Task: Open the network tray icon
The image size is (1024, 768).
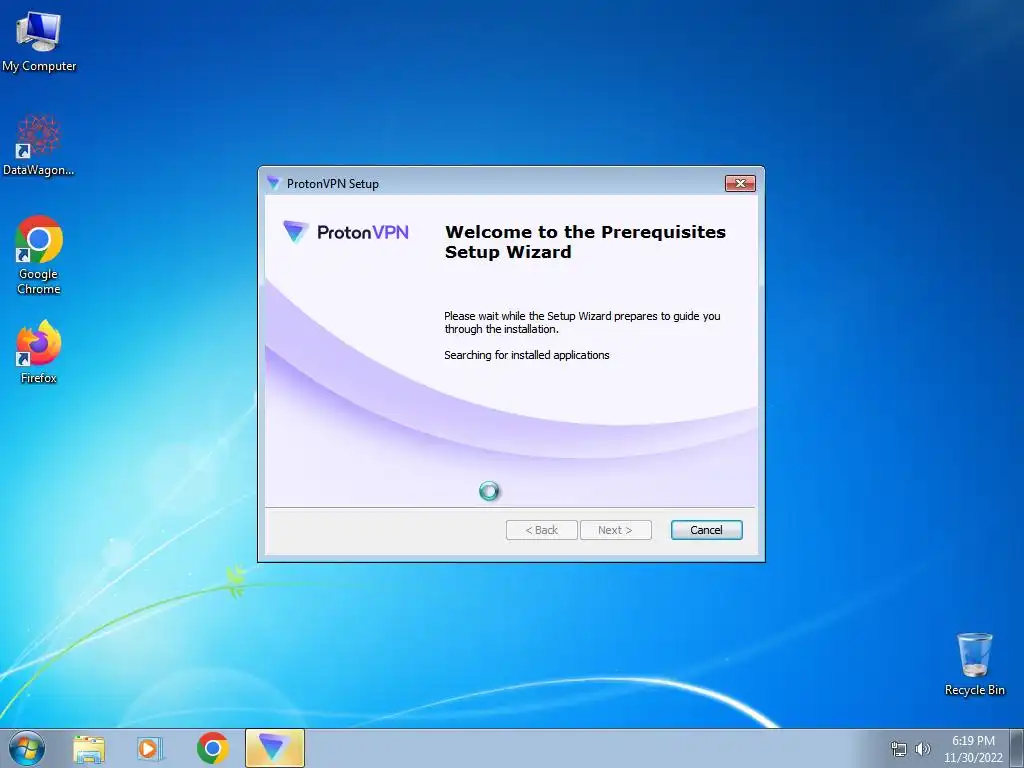Action: pos(899,749)
